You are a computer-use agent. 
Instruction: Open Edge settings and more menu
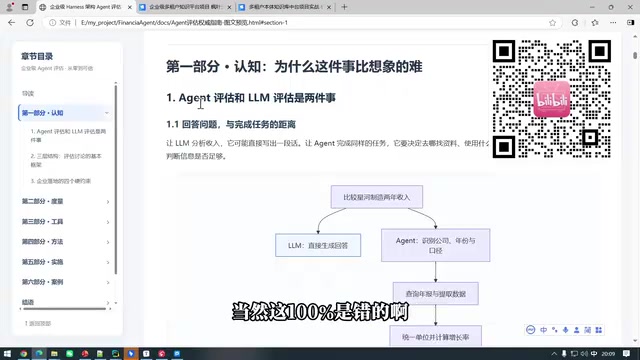pos(613,22)
